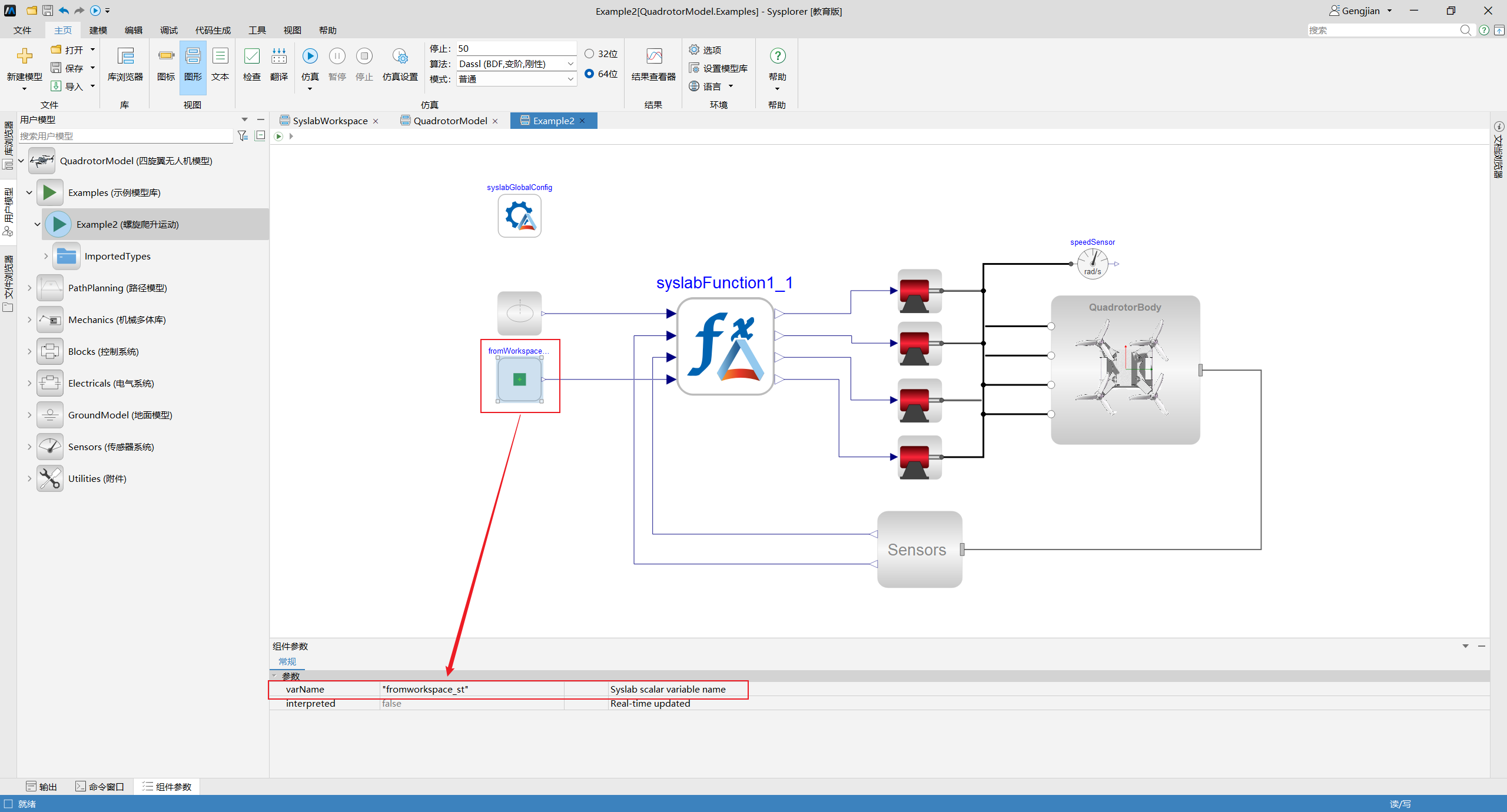Open the 模式 普通 mode dropdown

coord(516,79)
